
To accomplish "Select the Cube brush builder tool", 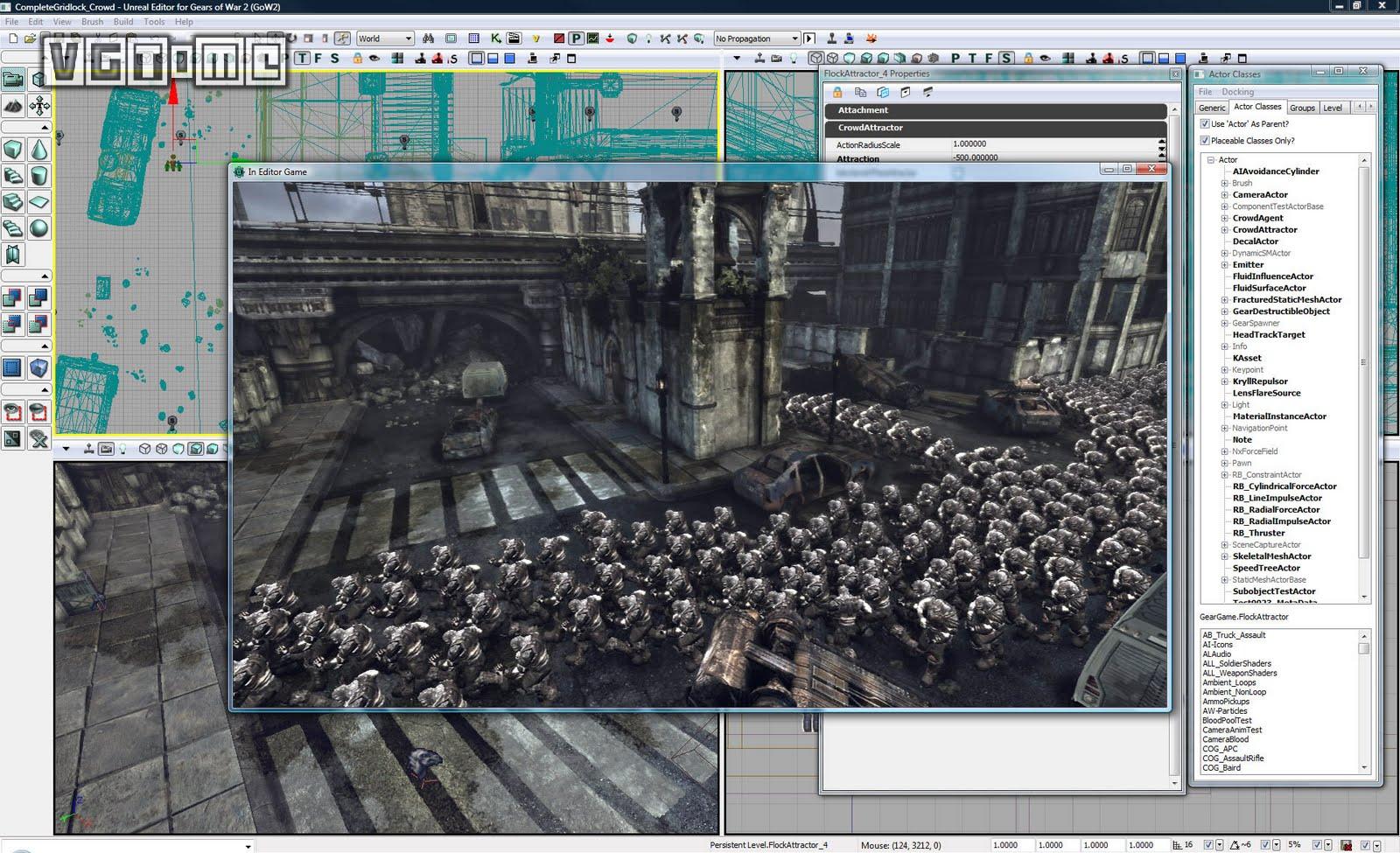I will pos(13,150).
